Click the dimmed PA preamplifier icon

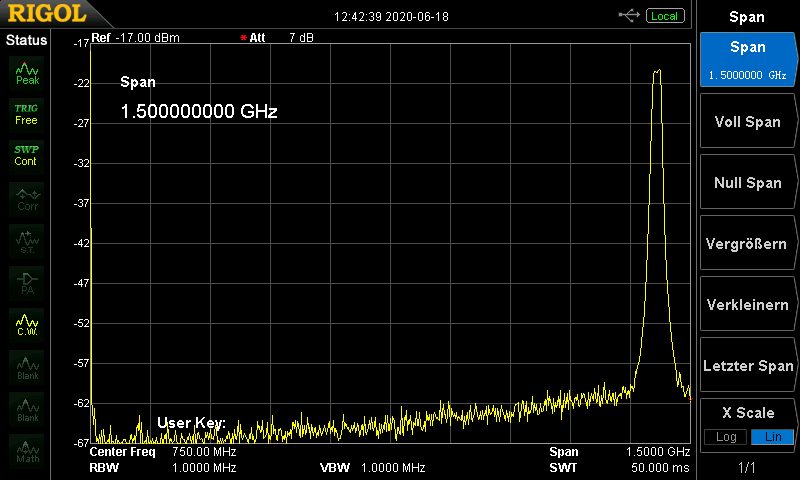point(27,283)
